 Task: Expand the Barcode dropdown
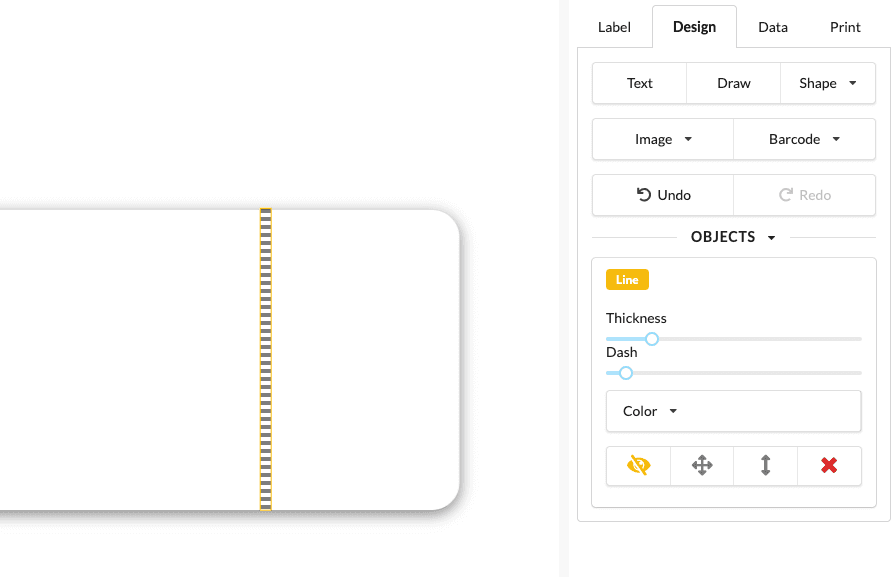tap(804, 139)
